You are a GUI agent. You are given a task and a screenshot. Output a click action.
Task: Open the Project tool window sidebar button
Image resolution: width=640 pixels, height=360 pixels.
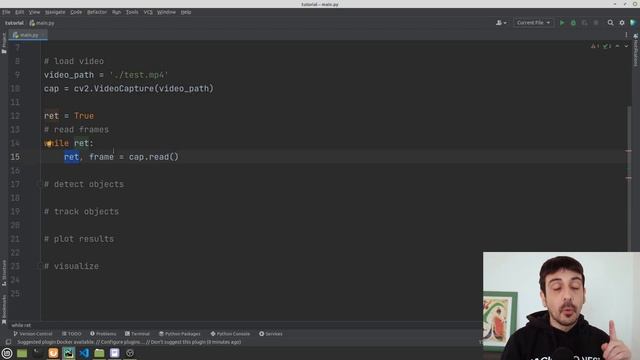pyautogui.click(x=4, y=43)
